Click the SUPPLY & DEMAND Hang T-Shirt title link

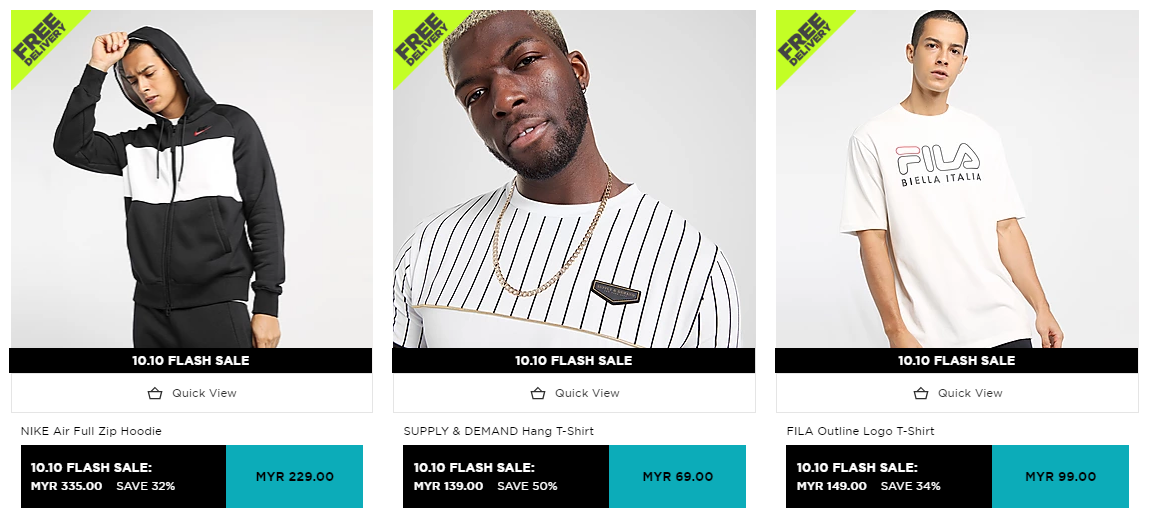tap(498, 431)
